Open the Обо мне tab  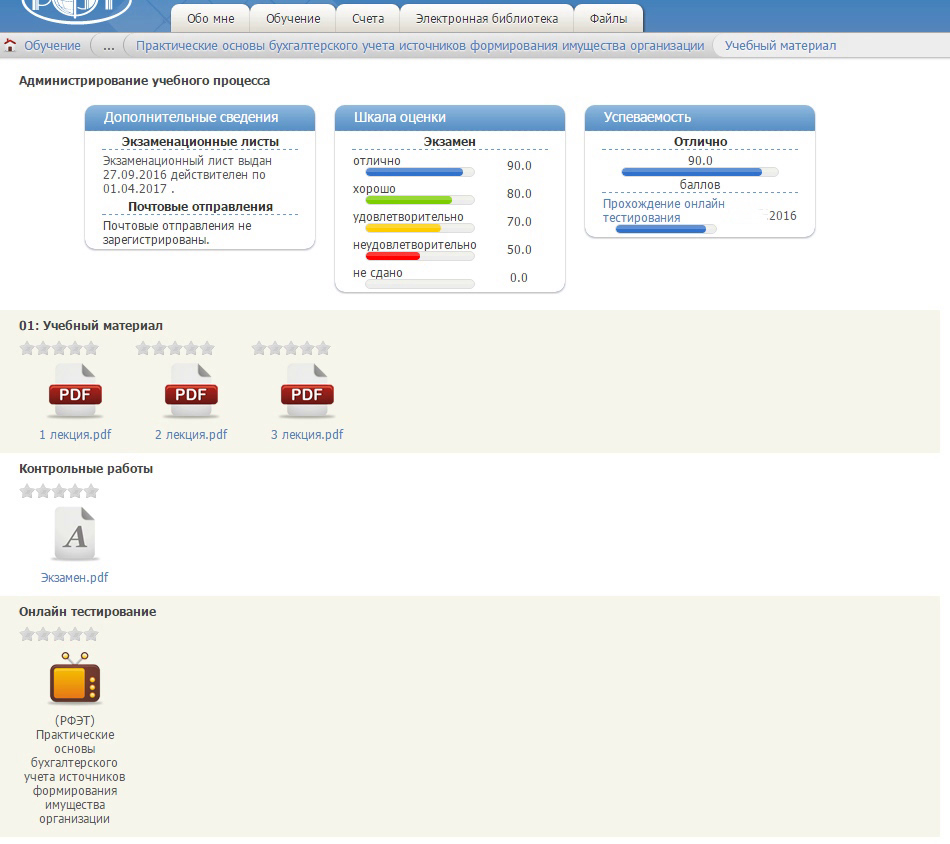(210, 19)
